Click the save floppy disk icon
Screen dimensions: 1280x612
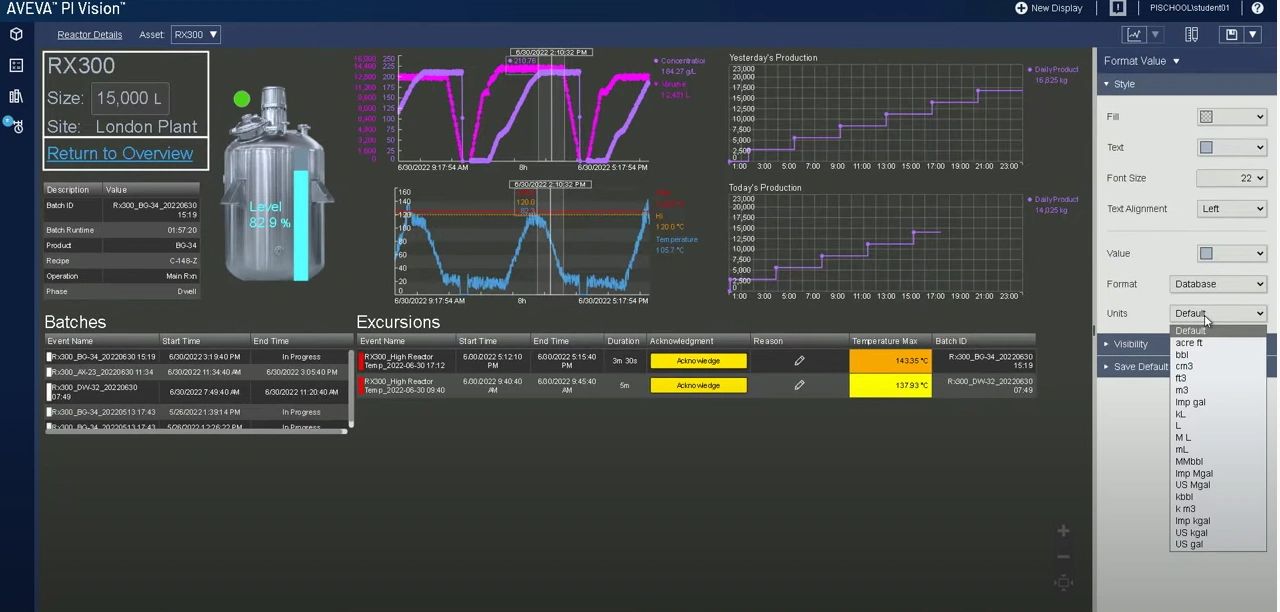(1231, 34)
